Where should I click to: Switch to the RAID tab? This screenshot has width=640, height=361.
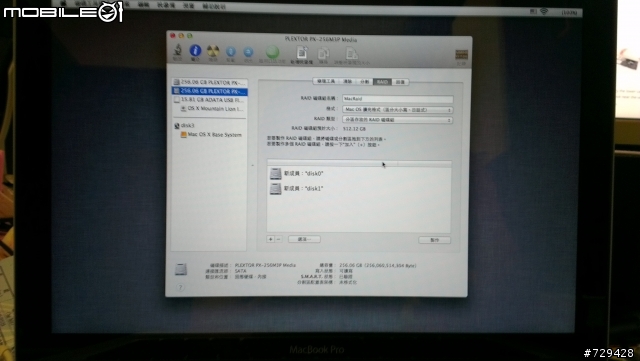point(382,82)
